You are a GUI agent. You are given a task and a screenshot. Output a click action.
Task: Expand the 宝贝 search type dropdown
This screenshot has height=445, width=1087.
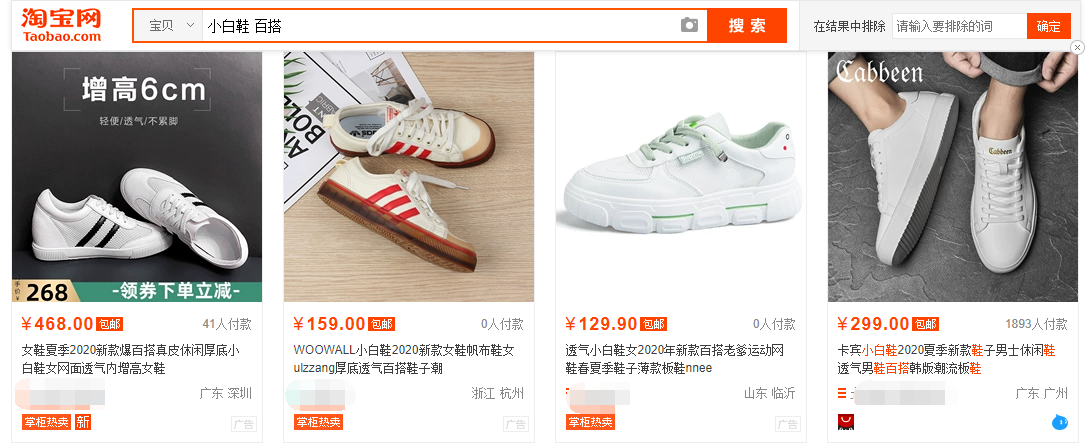click(x=172, y=26)
